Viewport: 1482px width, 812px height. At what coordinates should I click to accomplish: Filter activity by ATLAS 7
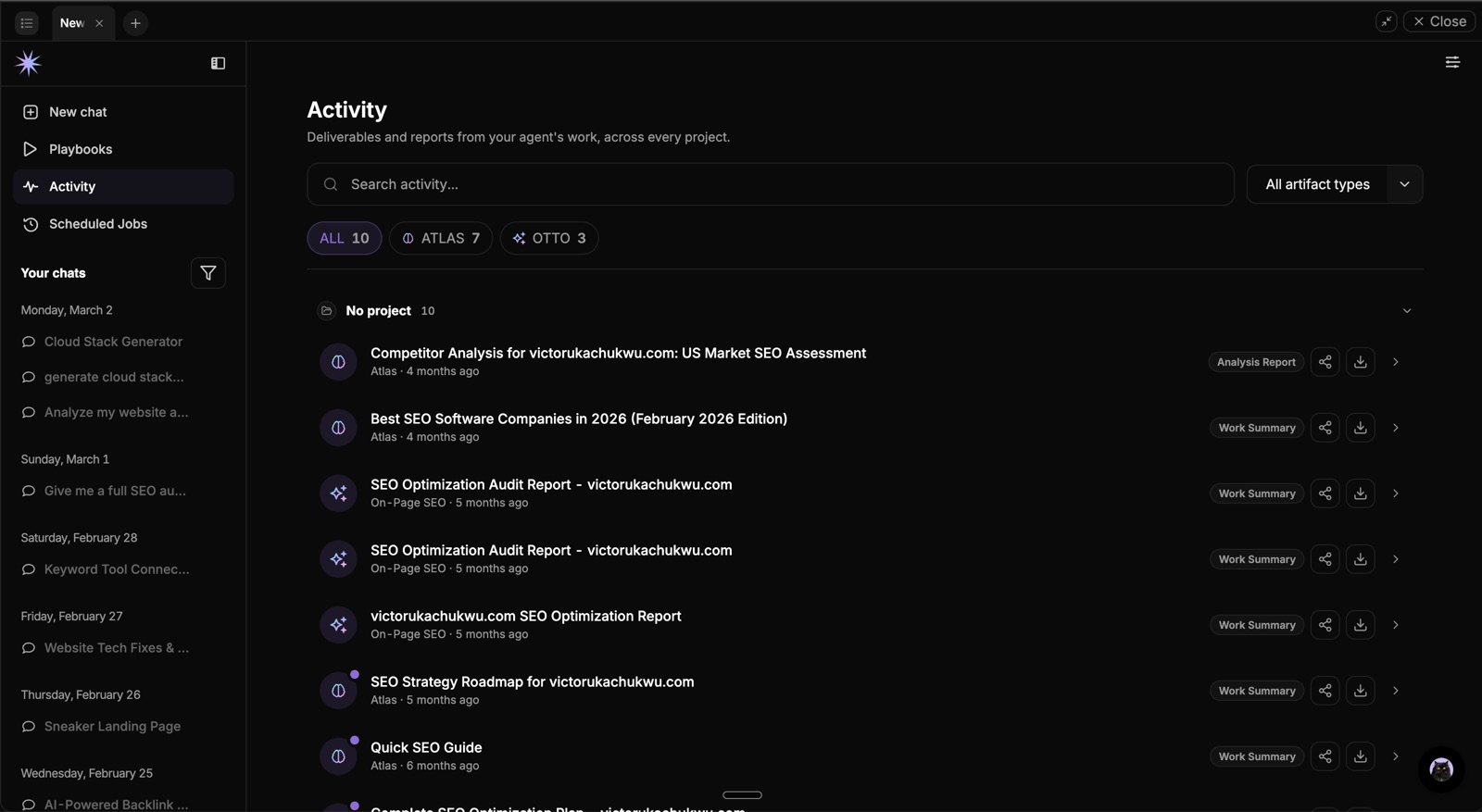click(x=441, y=238)
